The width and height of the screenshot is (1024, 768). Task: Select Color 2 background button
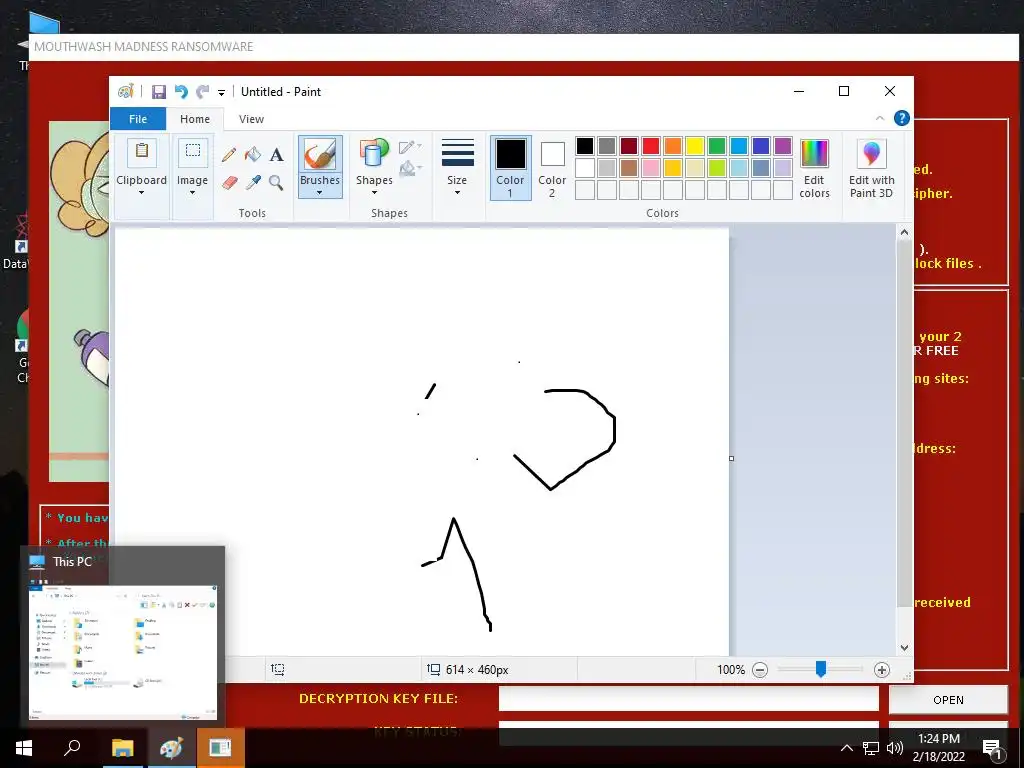pyautogui.click(x=552, y=168)
